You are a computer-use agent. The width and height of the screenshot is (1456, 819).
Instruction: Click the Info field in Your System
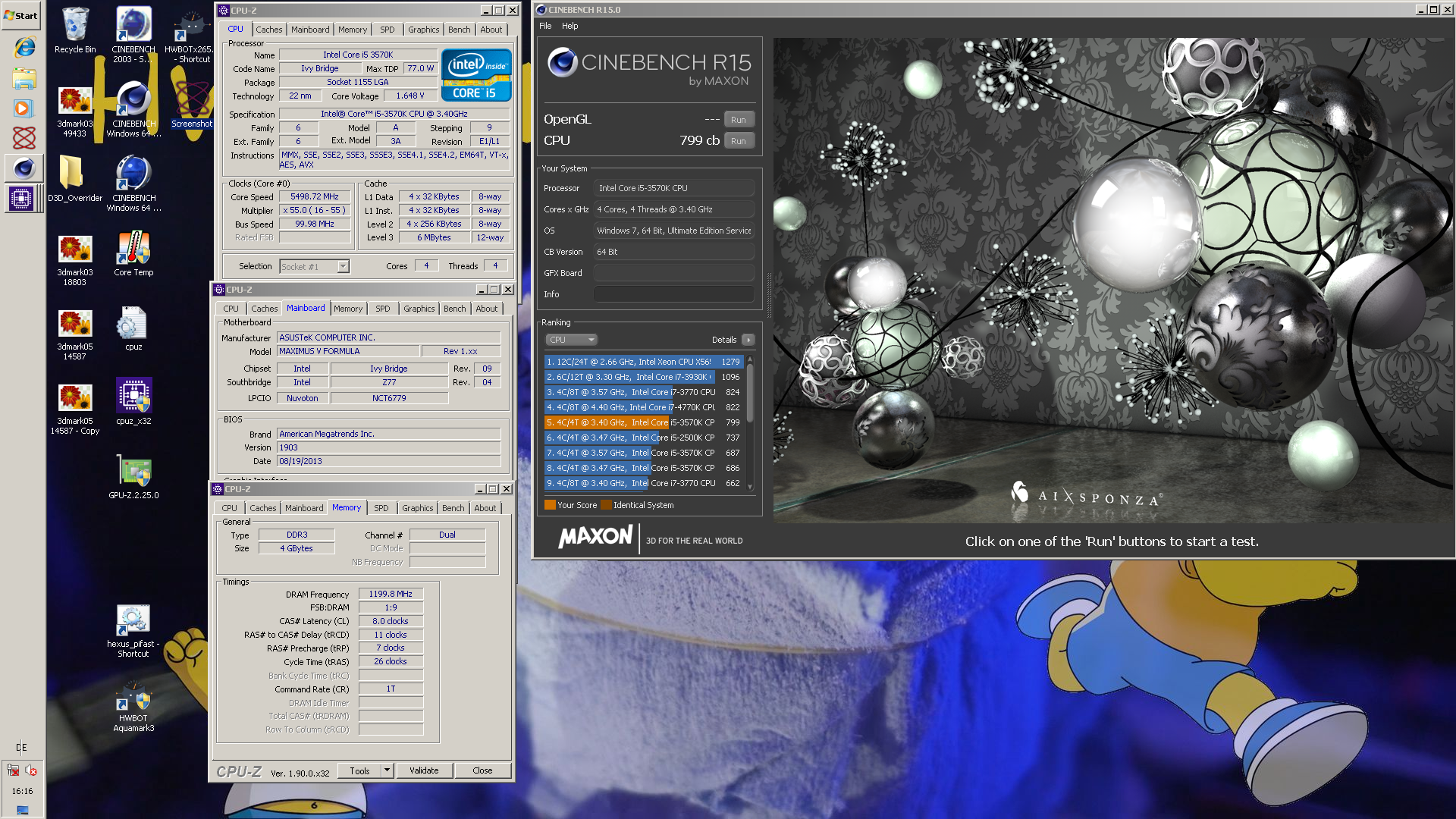pyautogui.click(x=673, y=294)
